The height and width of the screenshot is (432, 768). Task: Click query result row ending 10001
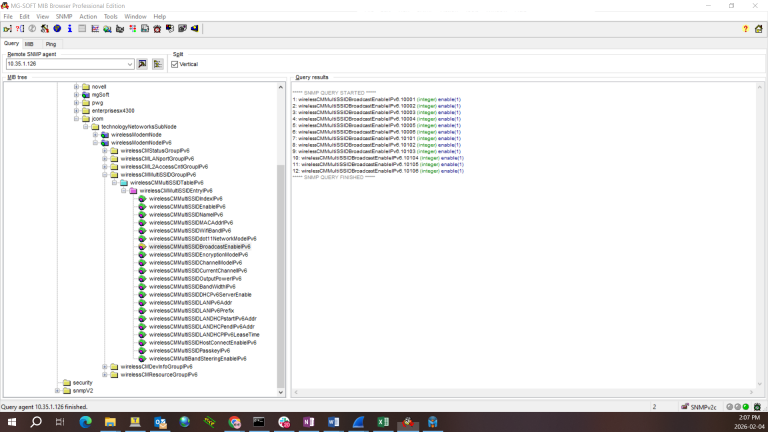(377, 99)
